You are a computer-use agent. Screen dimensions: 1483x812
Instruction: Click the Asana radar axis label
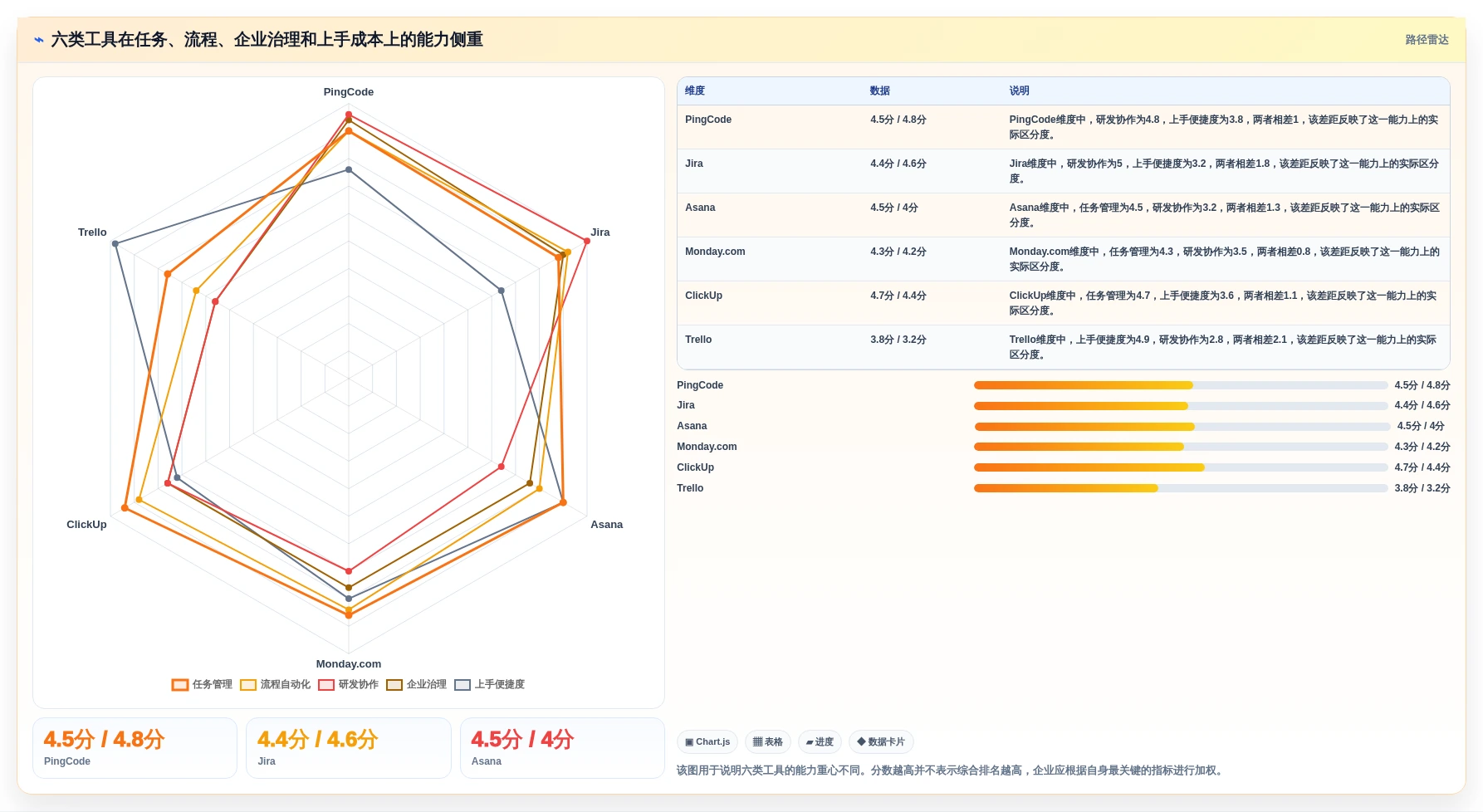pos(607,525)
